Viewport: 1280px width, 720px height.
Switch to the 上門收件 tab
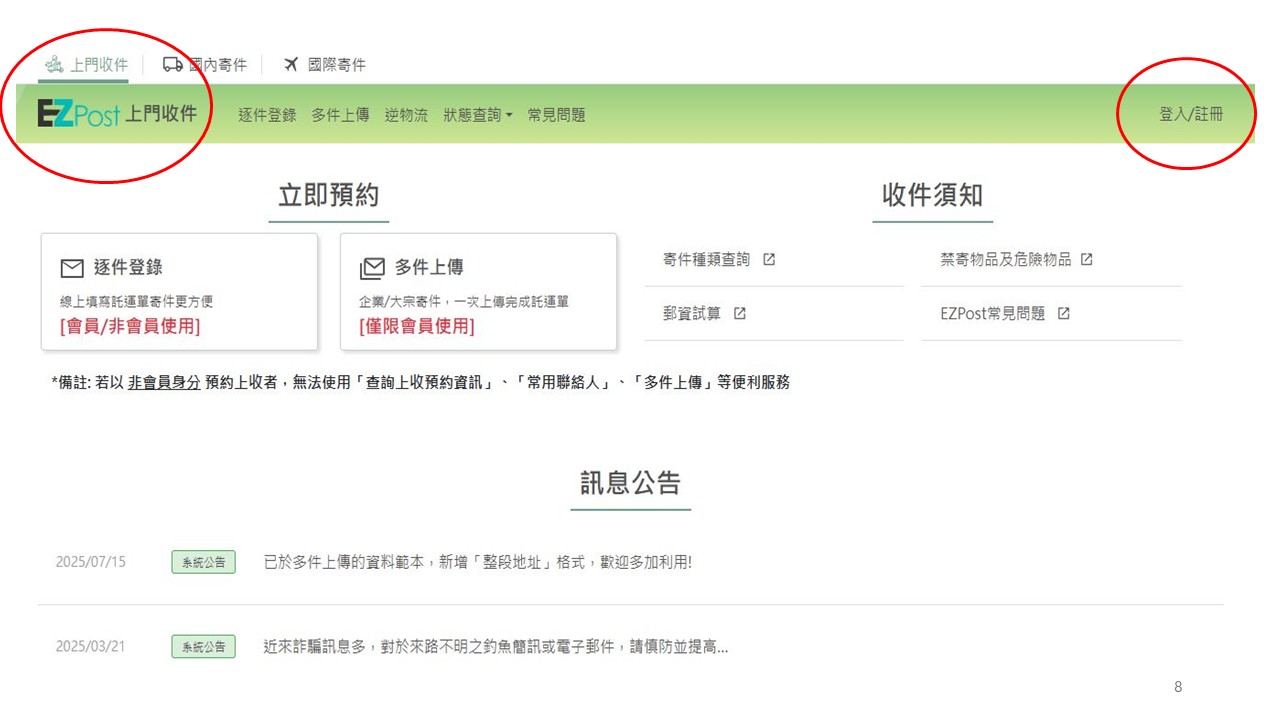[86, 65]
